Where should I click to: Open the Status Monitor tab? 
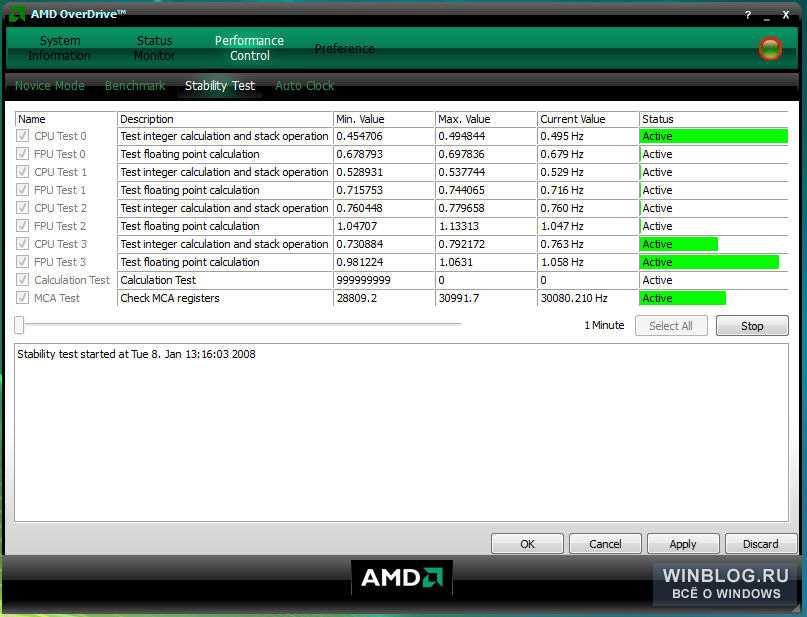click(x=154, y=48)
